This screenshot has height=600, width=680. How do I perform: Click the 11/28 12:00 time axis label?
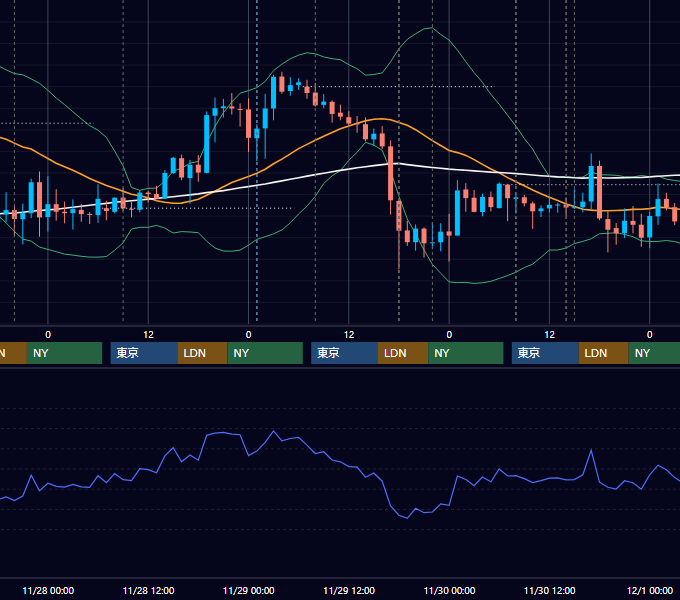point(148,590)
